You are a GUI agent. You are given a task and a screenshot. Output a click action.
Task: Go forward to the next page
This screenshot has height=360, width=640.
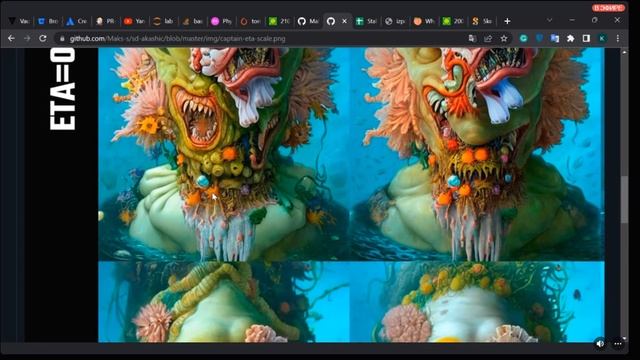click(27, 38)
